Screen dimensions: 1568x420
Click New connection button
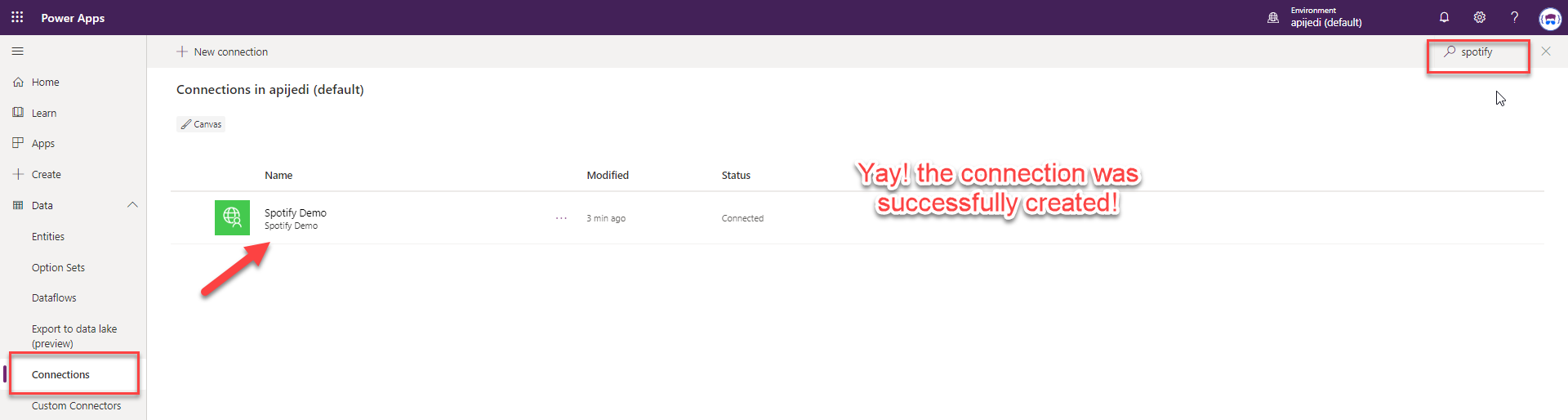[222, 51]
